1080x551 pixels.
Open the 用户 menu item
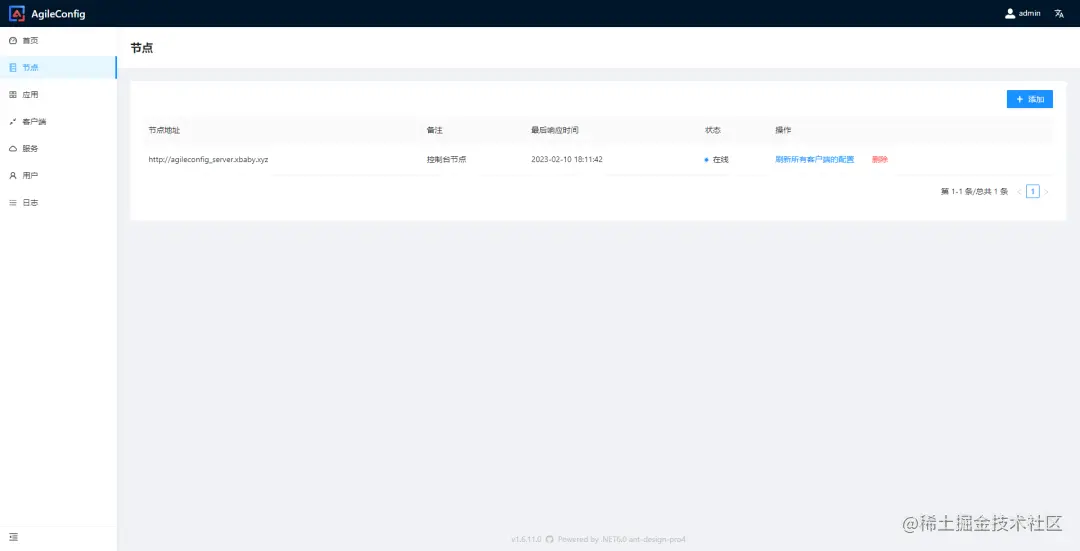pyautogui.click(x=59, y=176)
